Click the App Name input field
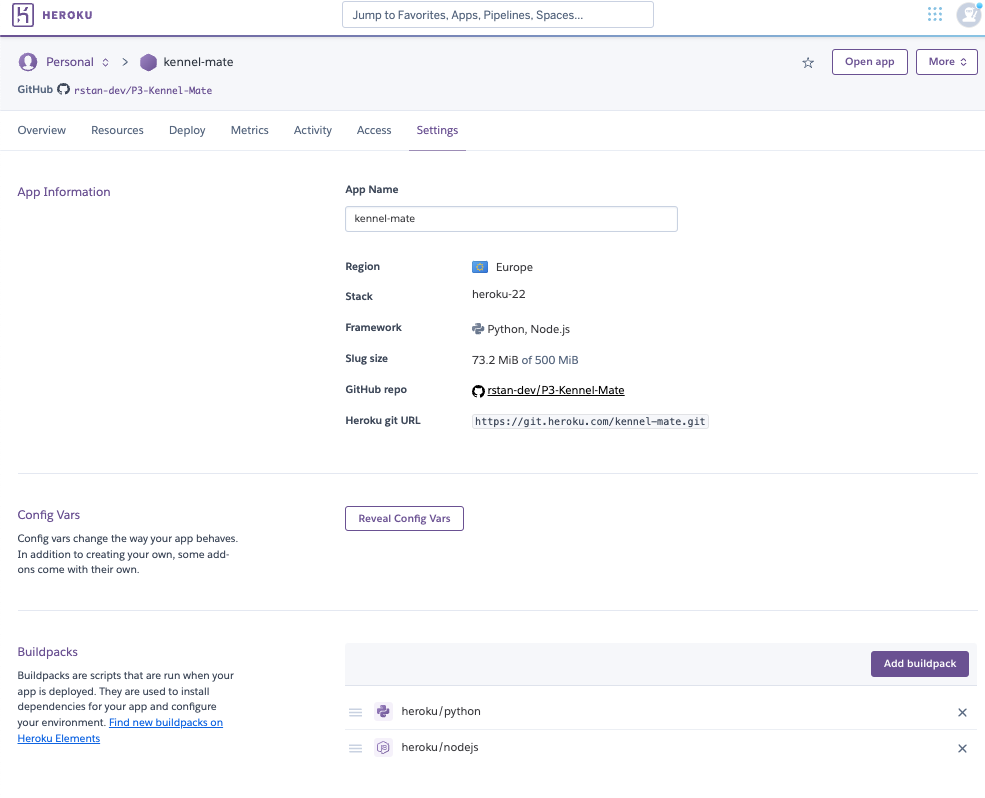 tap(511, 219)
